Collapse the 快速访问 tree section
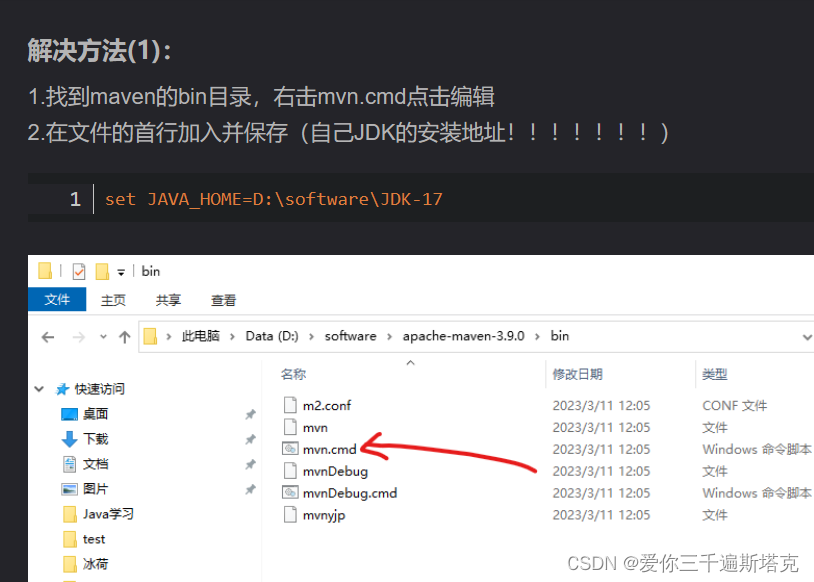Image resolution: width=814 pixels, height=582 pixels. 38,388
